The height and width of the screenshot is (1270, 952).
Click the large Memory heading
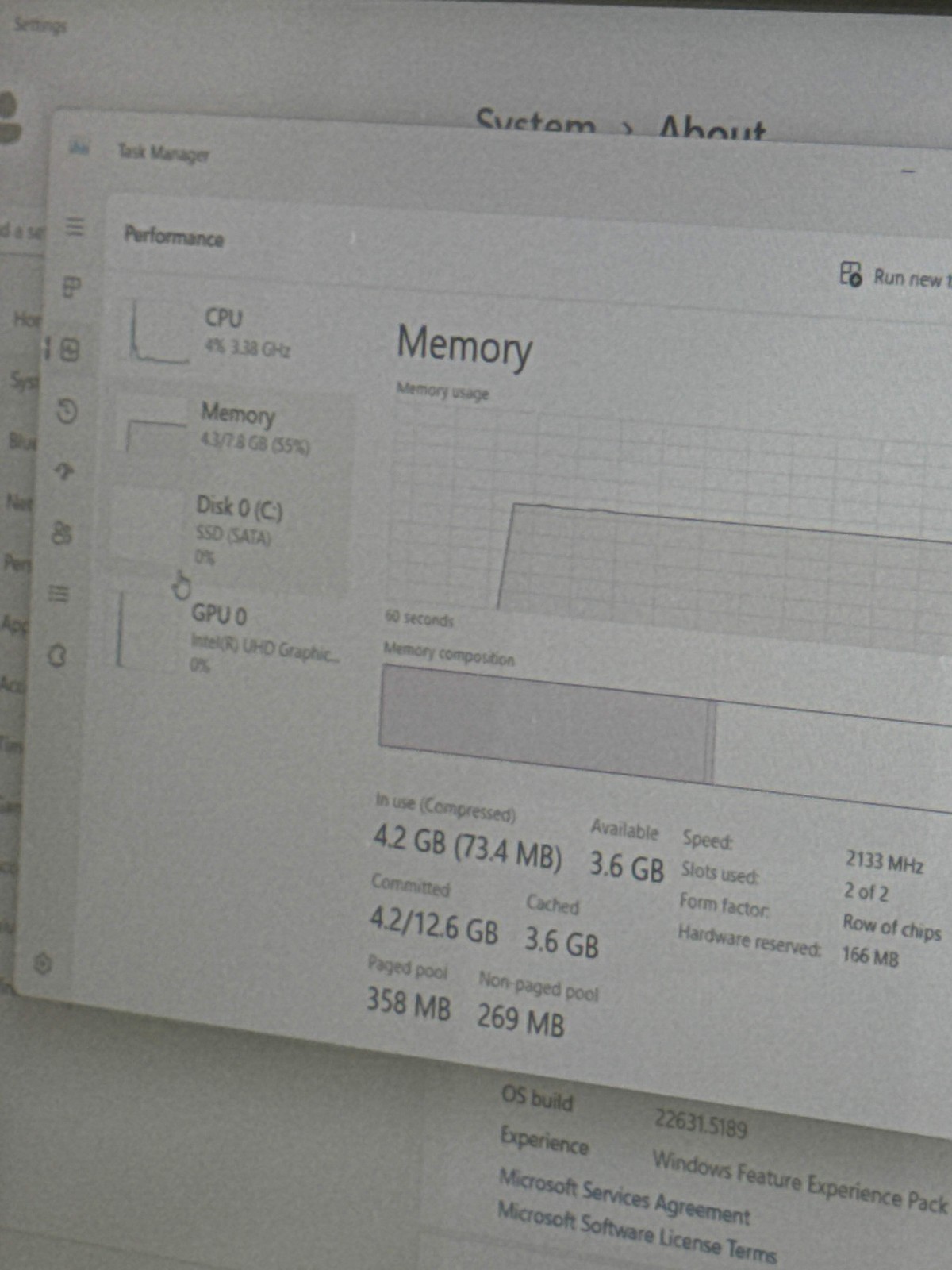pos(464,346)
